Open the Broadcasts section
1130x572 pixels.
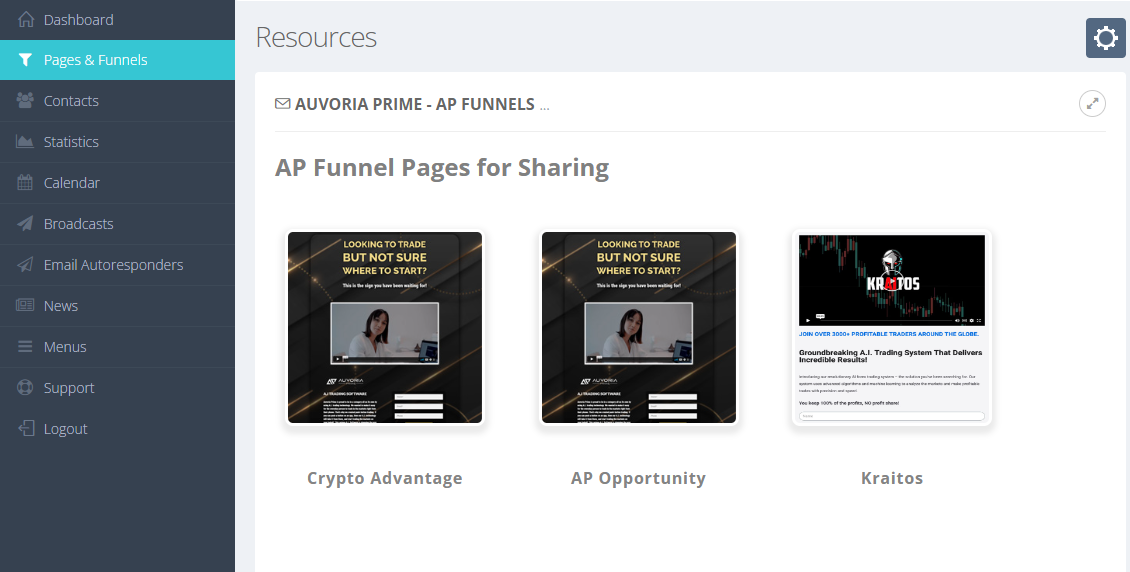click(117, 223)
